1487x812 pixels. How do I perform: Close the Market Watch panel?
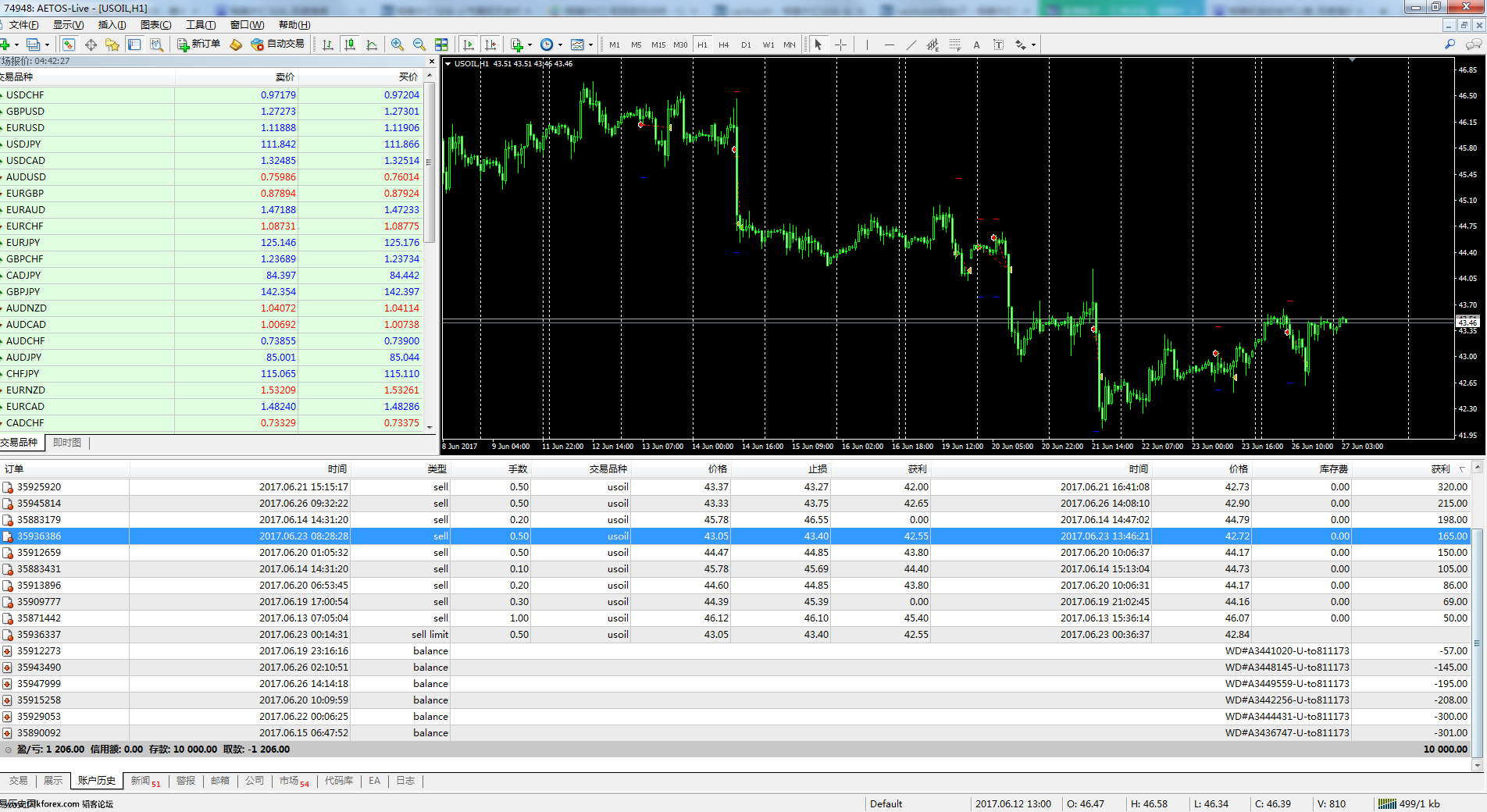[x=432, y=61]
